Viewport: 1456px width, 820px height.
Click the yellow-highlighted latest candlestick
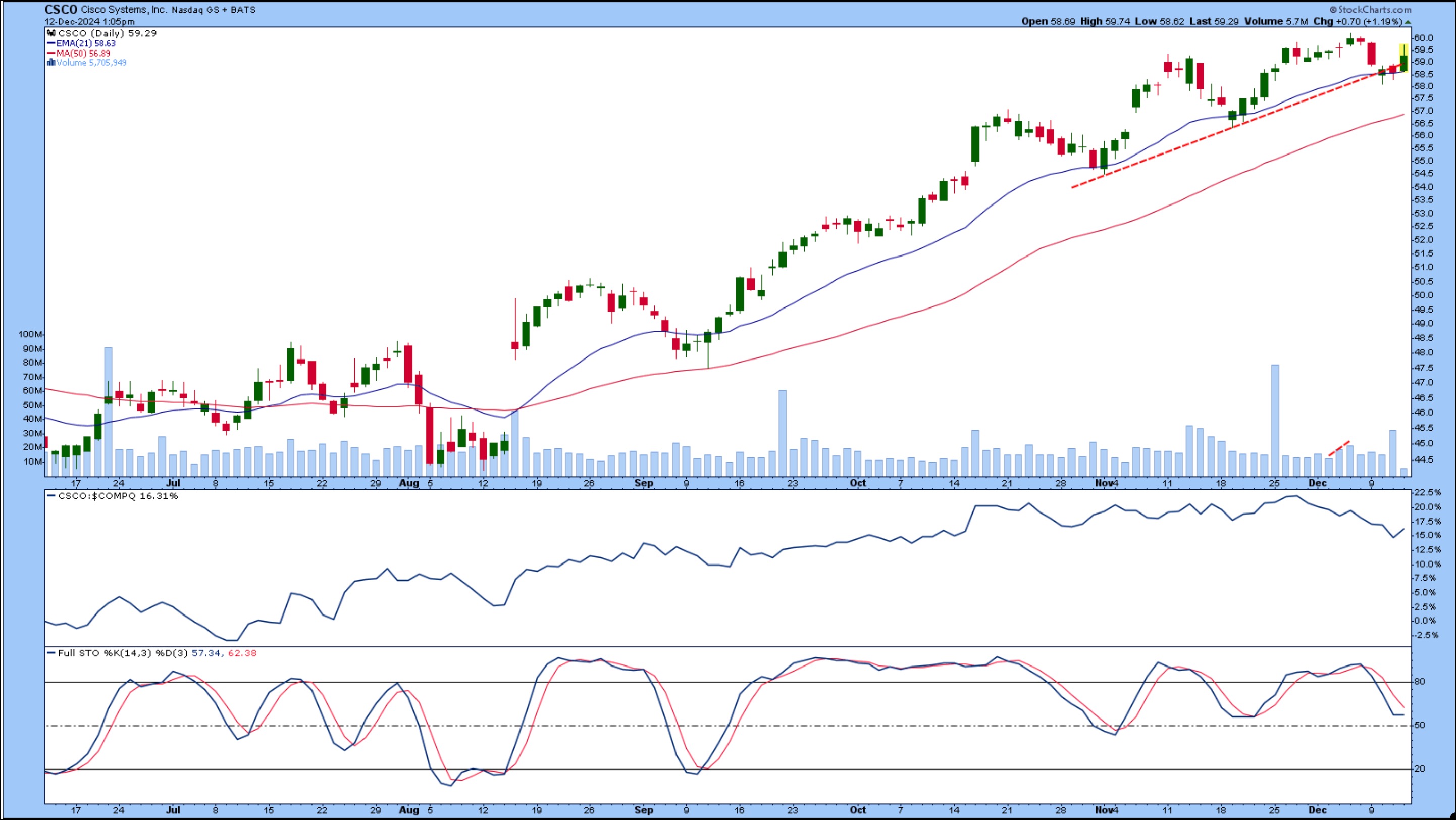[x=1403, y=58]
